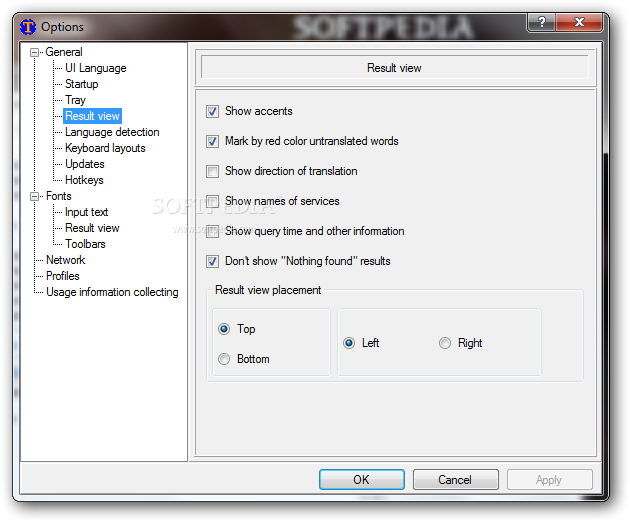Choose the Left placement radio button

pyautogui.click(x=349, y=343)
